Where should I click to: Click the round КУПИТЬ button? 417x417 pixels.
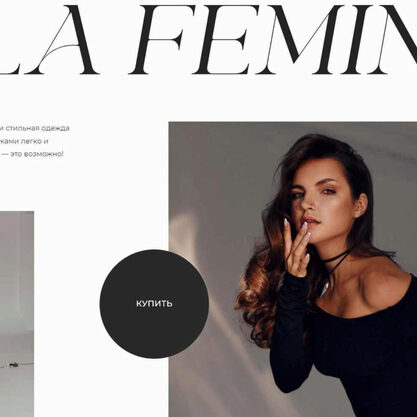154,304
